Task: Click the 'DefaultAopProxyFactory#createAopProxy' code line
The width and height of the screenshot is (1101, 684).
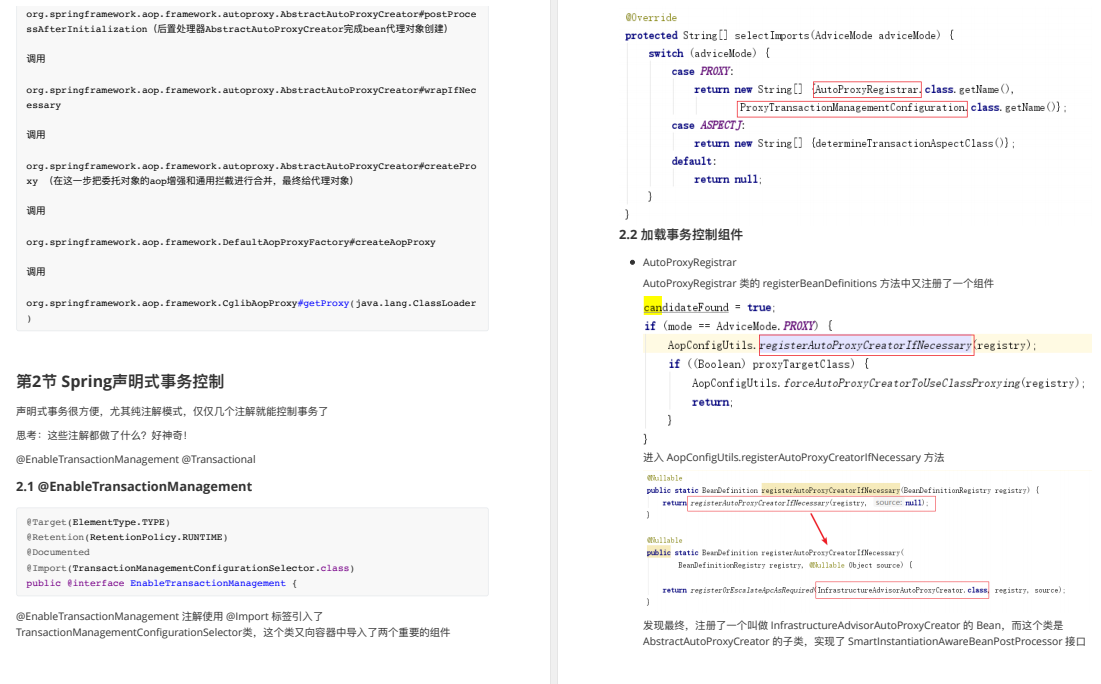Action: coord(231,242)
